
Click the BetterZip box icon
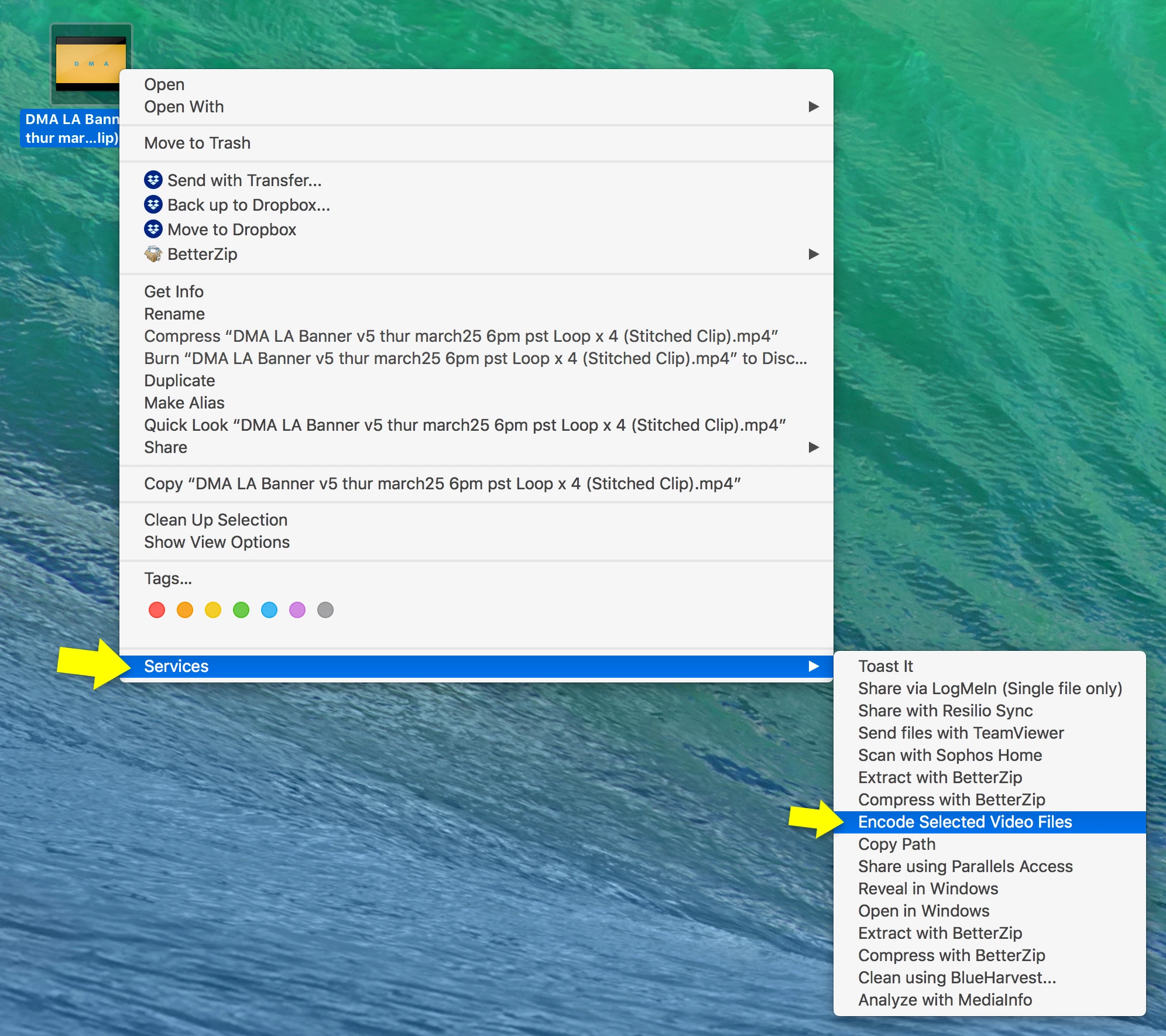pos(153,253)
